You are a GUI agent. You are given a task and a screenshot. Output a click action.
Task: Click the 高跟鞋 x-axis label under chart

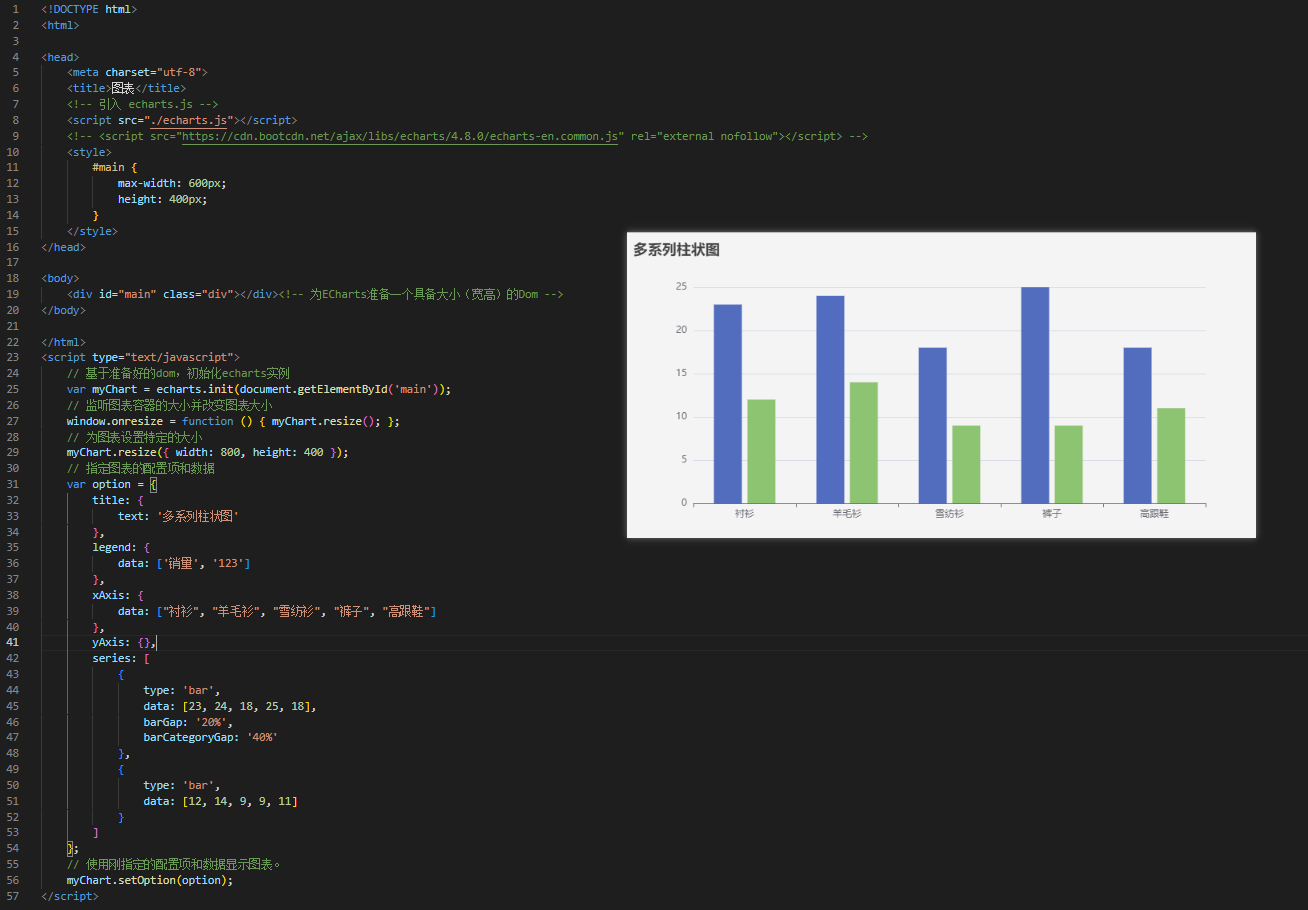coord(1154,513)
